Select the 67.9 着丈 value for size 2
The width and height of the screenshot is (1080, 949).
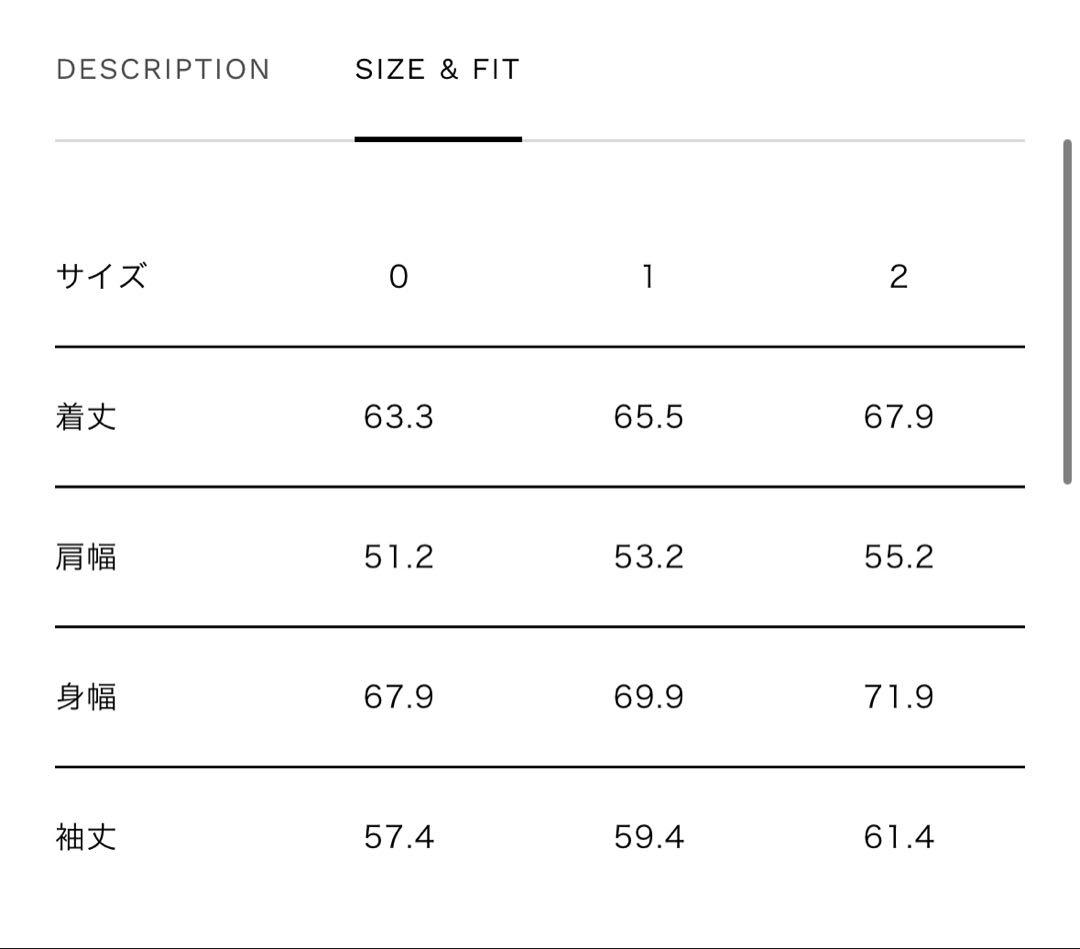tap(898, 417)
